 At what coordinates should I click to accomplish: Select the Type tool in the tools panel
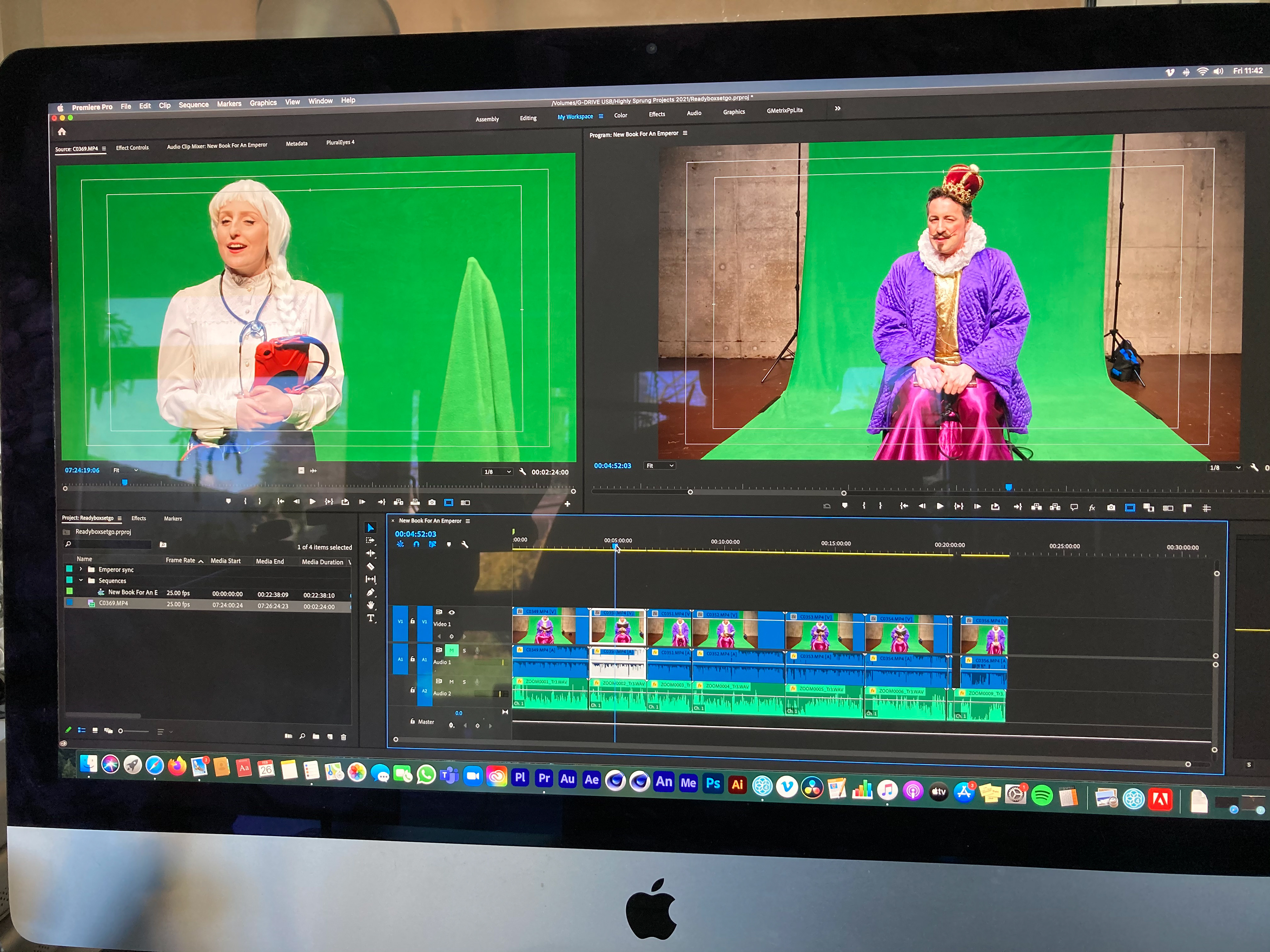point(371,615)
